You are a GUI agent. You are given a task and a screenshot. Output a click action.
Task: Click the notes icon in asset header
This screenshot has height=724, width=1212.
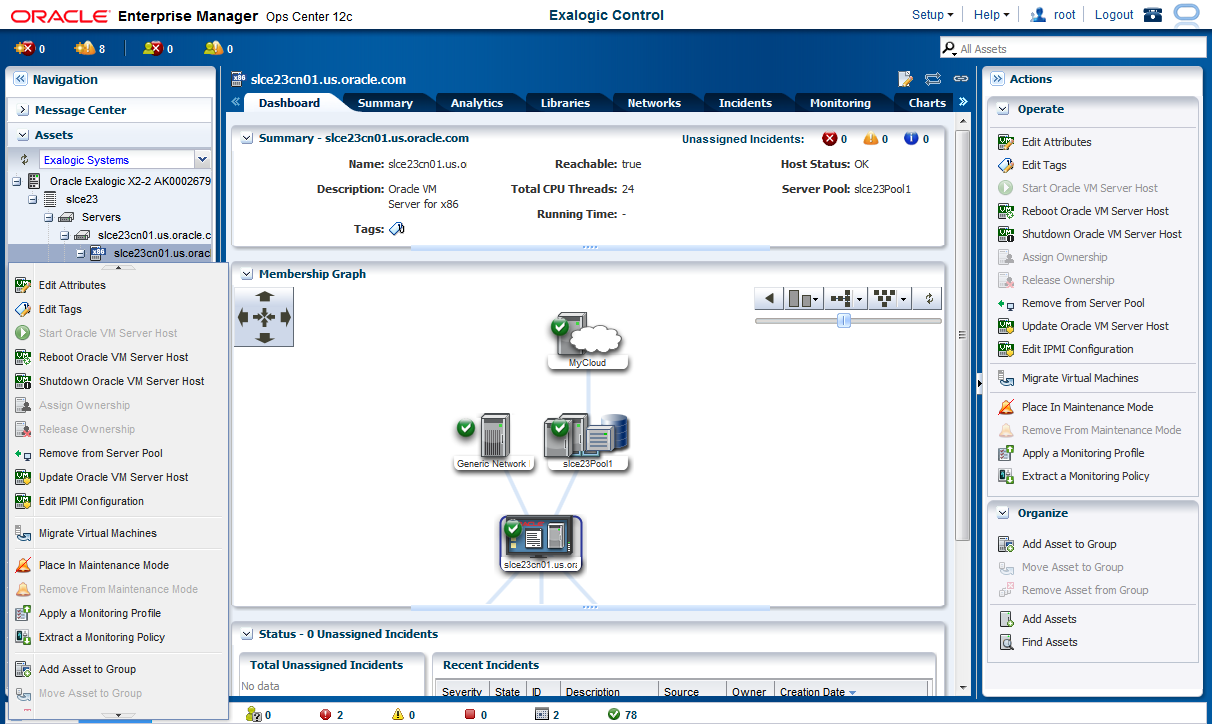[906, 78]
